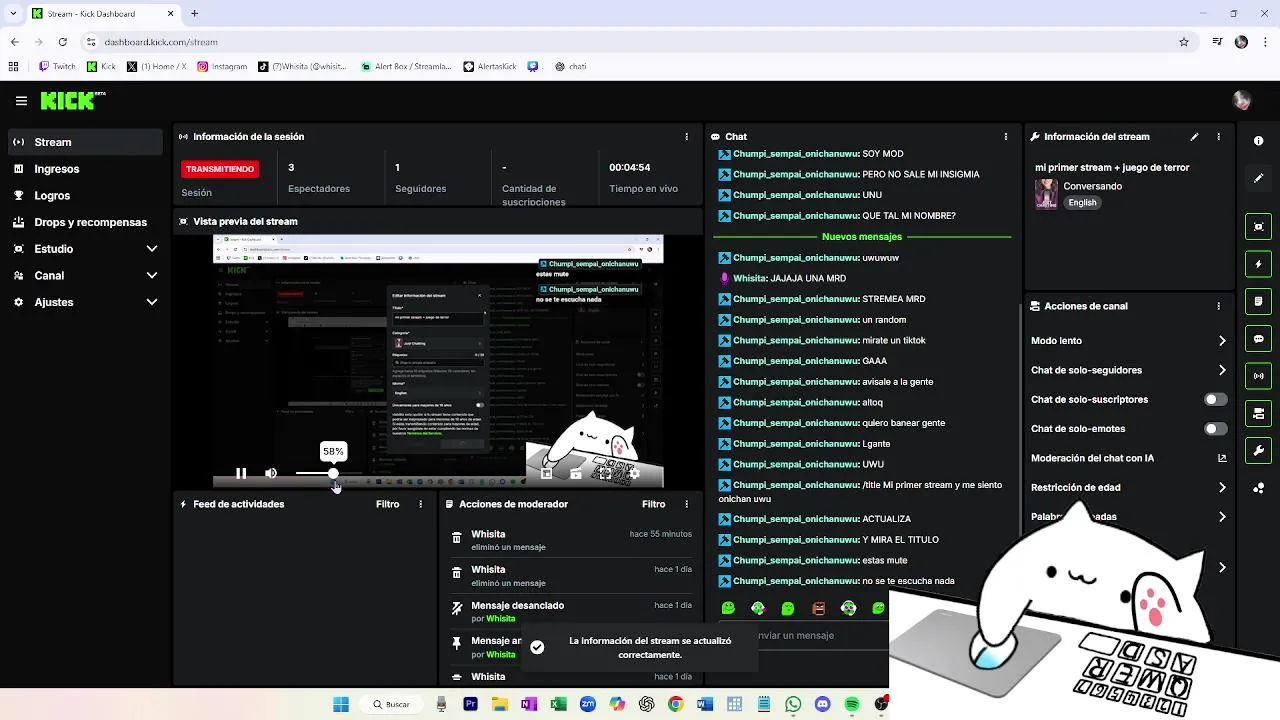Open the Instagram bookmark
1280x720 pixels.
222,67
